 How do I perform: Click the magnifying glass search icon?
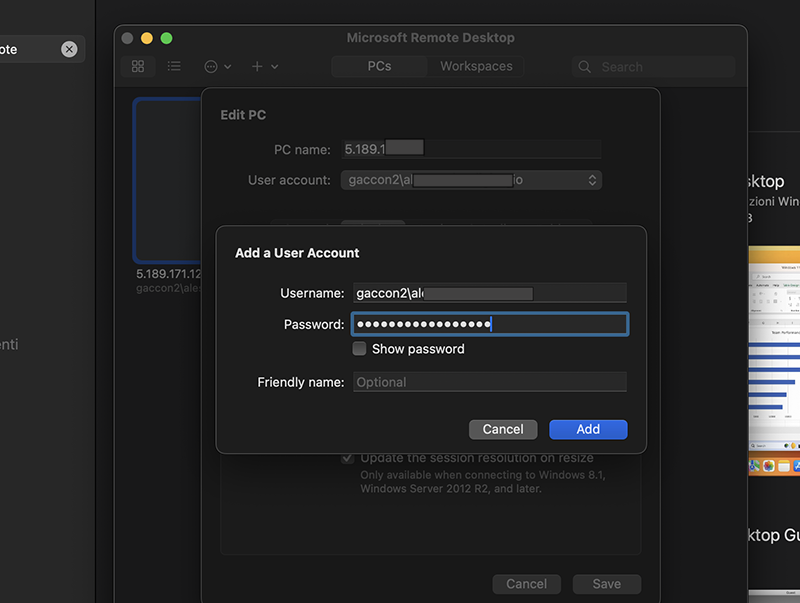tap(584, 67)
